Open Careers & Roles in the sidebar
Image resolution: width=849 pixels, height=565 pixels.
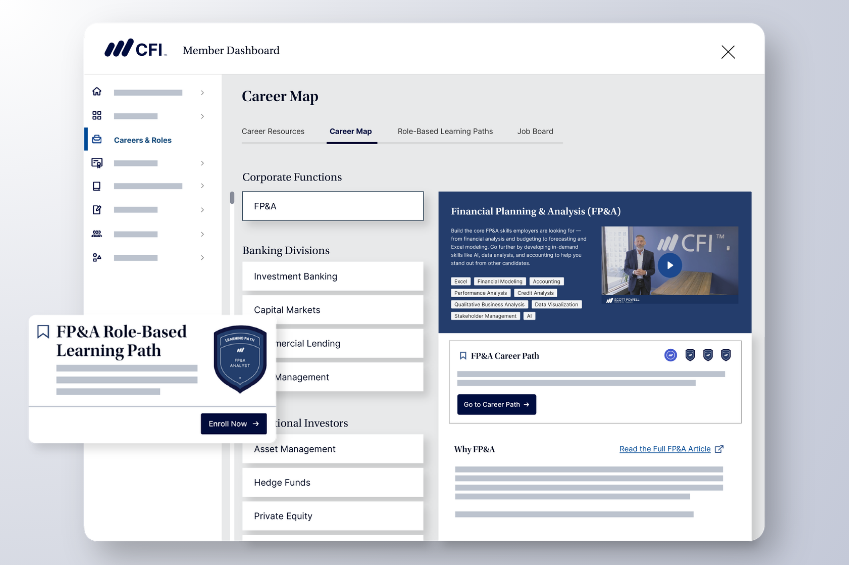142,140
